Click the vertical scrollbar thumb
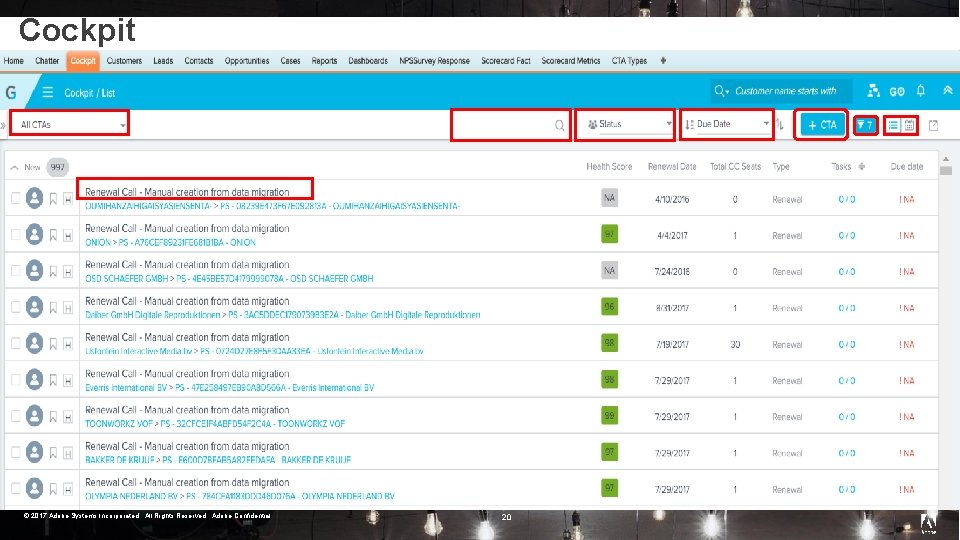This screenshot has width=960, height=540. (x=946, y=171)
